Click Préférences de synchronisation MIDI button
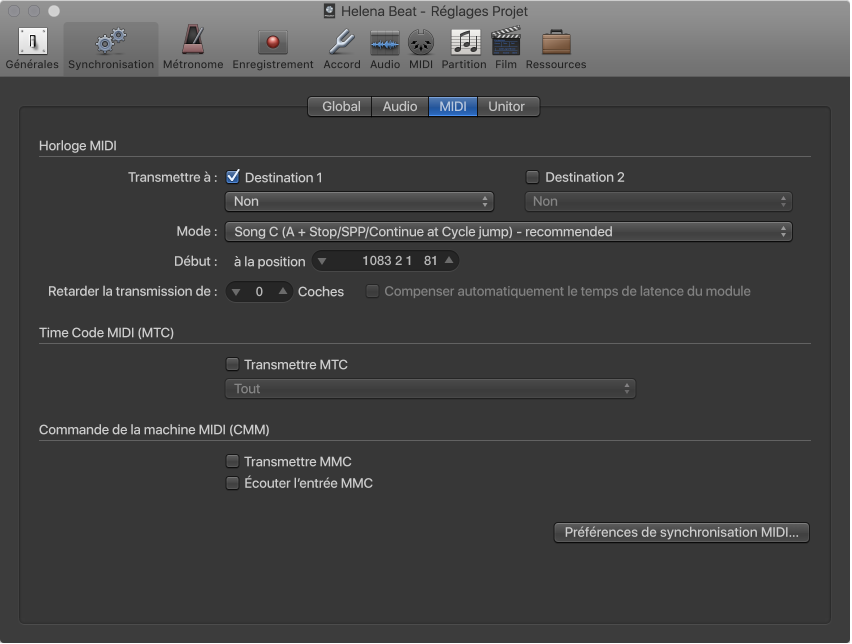The height and width of the screenshot is (644, 852). tap(681, 533)
